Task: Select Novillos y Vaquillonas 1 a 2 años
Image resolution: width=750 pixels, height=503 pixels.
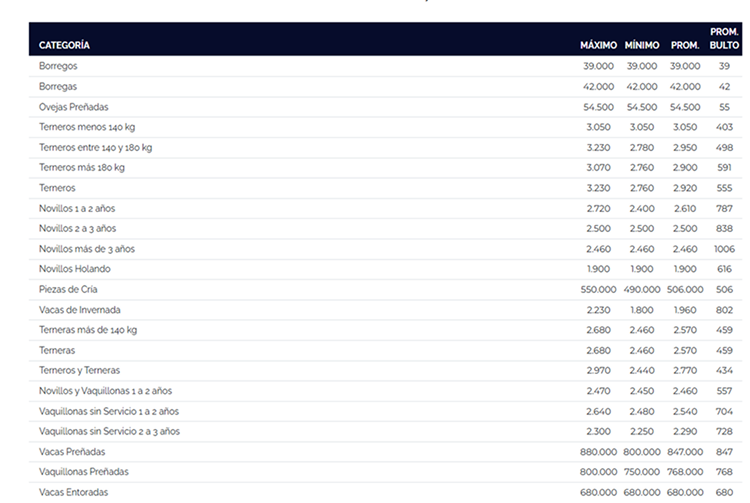Action: [x=105, y=391]
